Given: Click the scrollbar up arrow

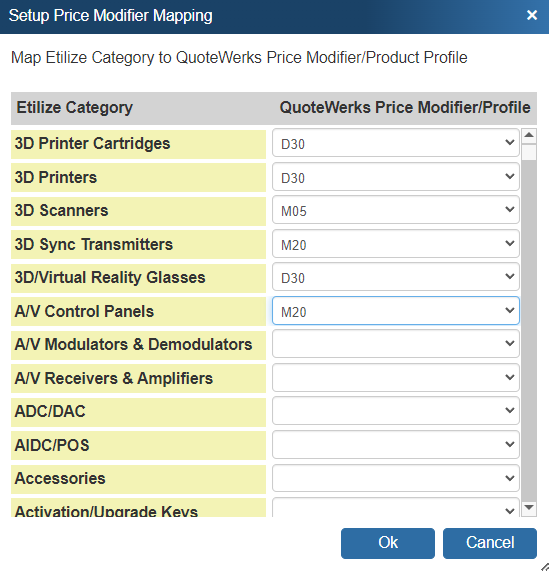Looking at the screenshot, I should [529, 136].
